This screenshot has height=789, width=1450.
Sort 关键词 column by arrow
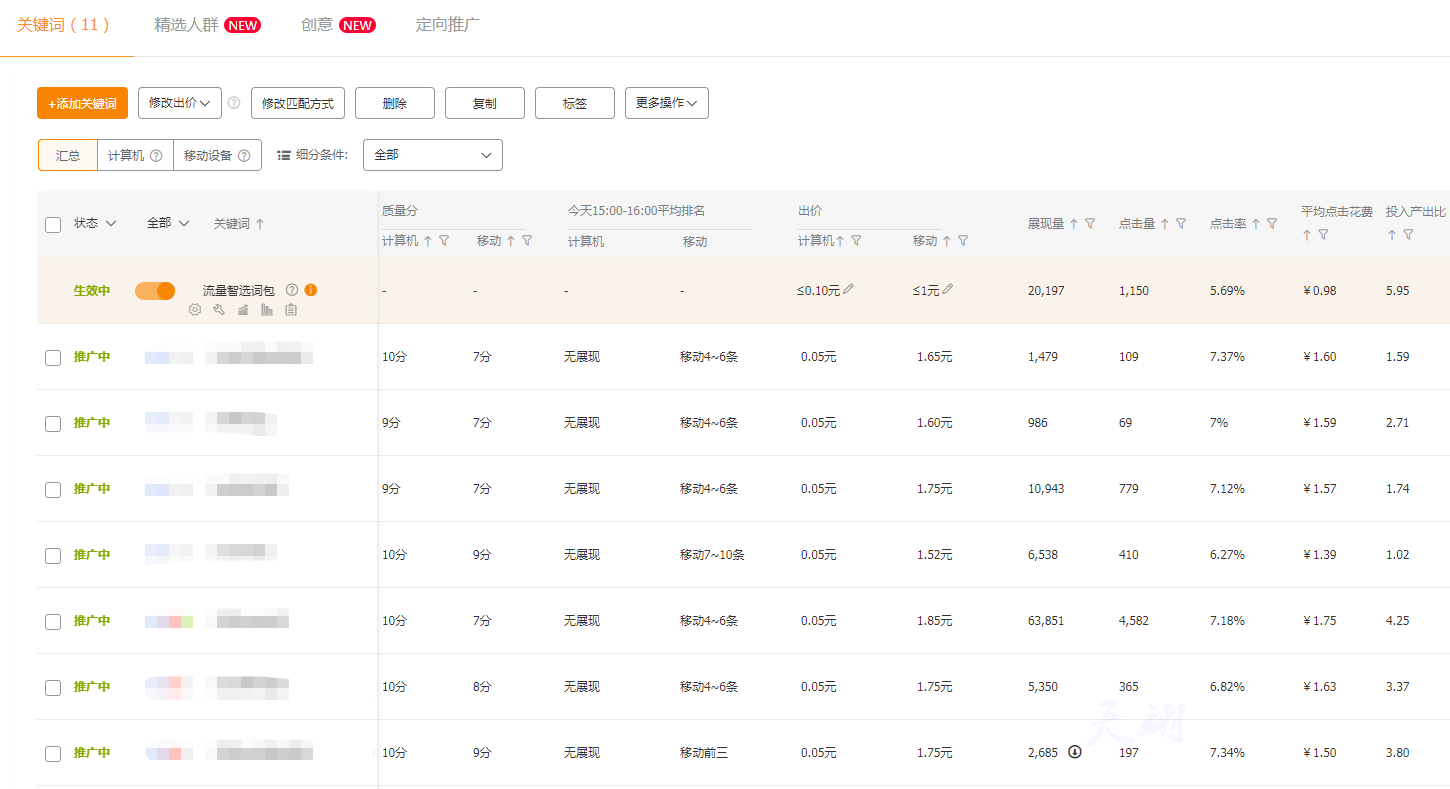(260, 224)
